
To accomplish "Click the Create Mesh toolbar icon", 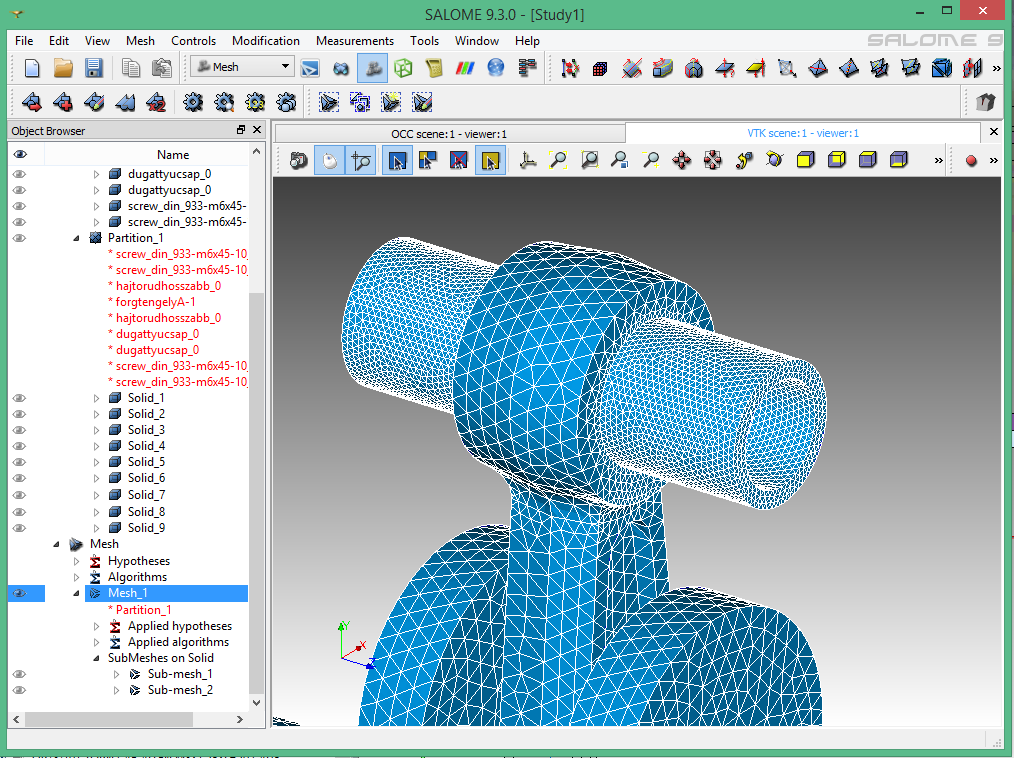I will point(32,102).
